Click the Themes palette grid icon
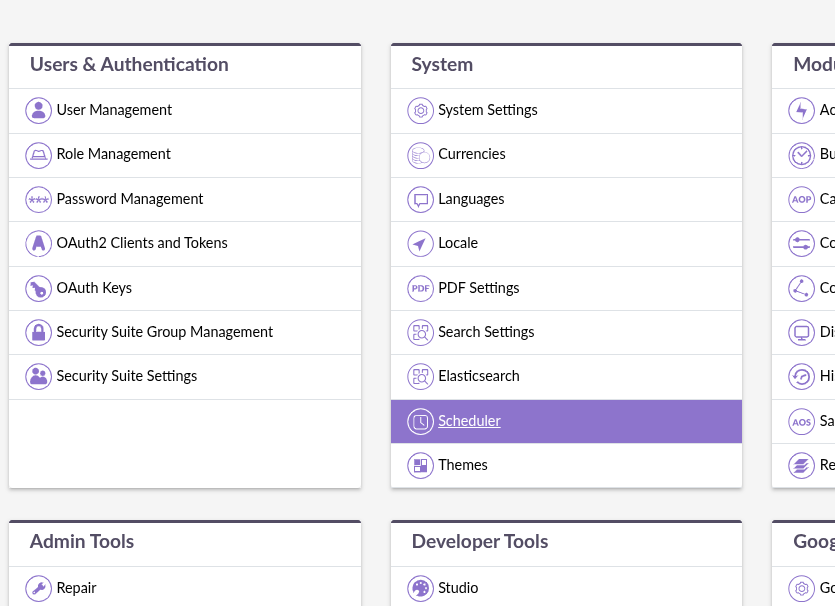The width and height of the screenshot is (835, 606). coord(420,465)
